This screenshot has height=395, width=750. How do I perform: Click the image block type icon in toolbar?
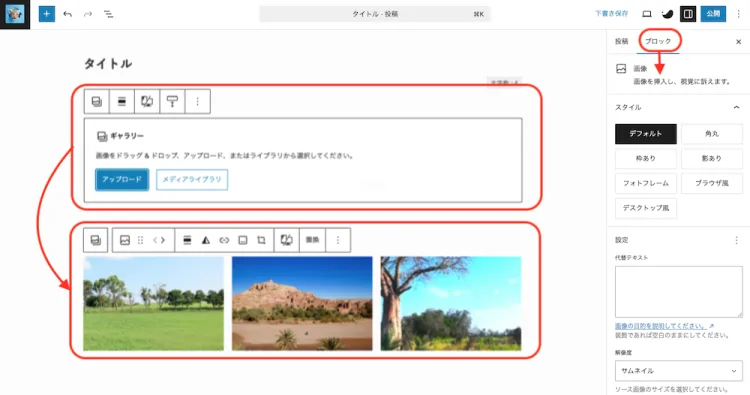coord(125,240)
